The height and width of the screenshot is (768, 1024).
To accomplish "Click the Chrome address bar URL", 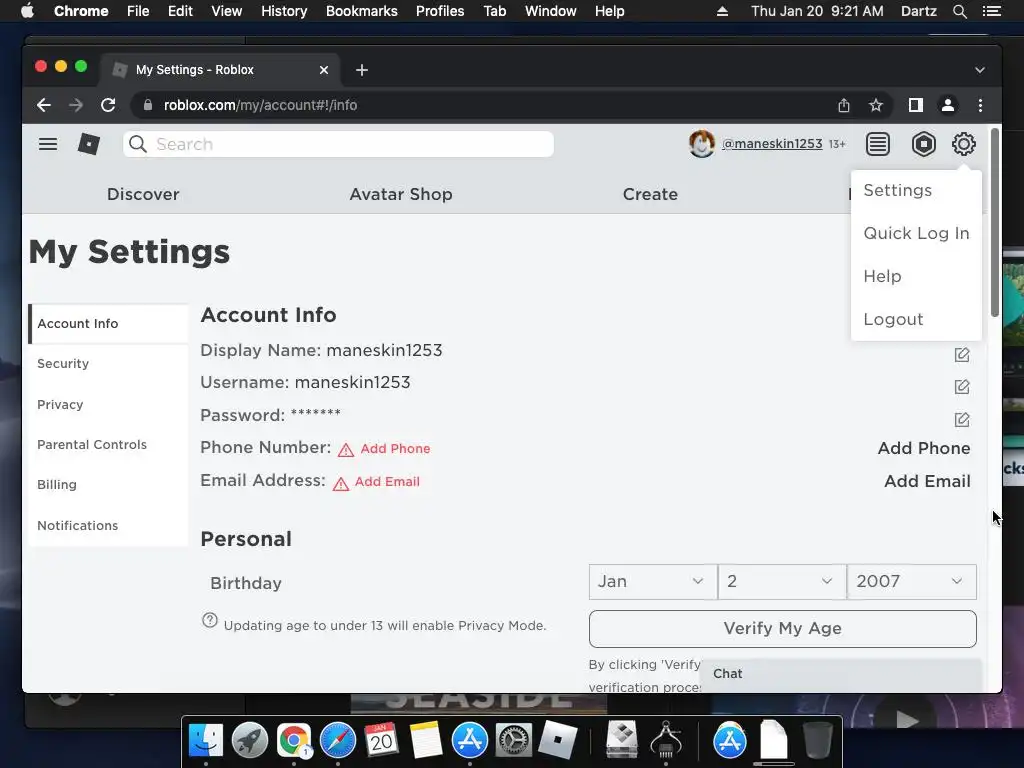I will click(260, 105).
